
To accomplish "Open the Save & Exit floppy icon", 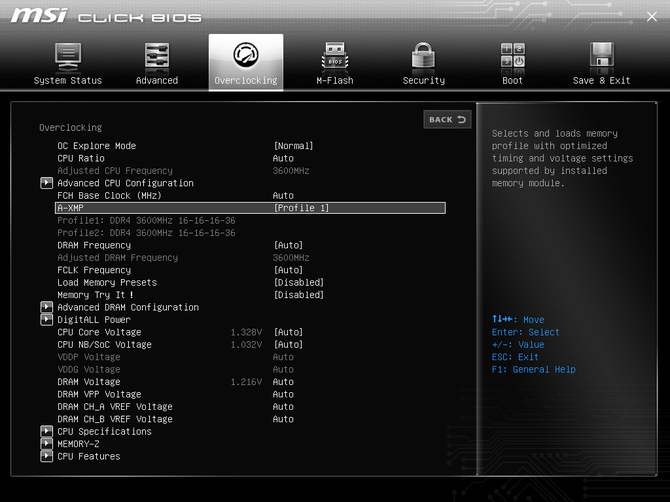I will pyautogui.click(x=602, y=54).
